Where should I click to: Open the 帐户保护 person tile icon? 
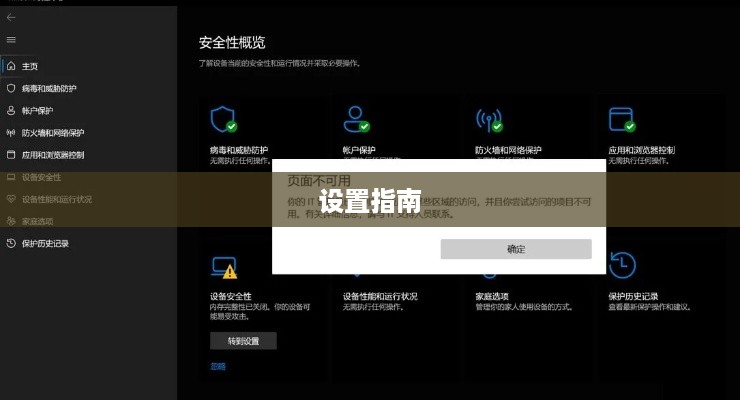point(356,119)
